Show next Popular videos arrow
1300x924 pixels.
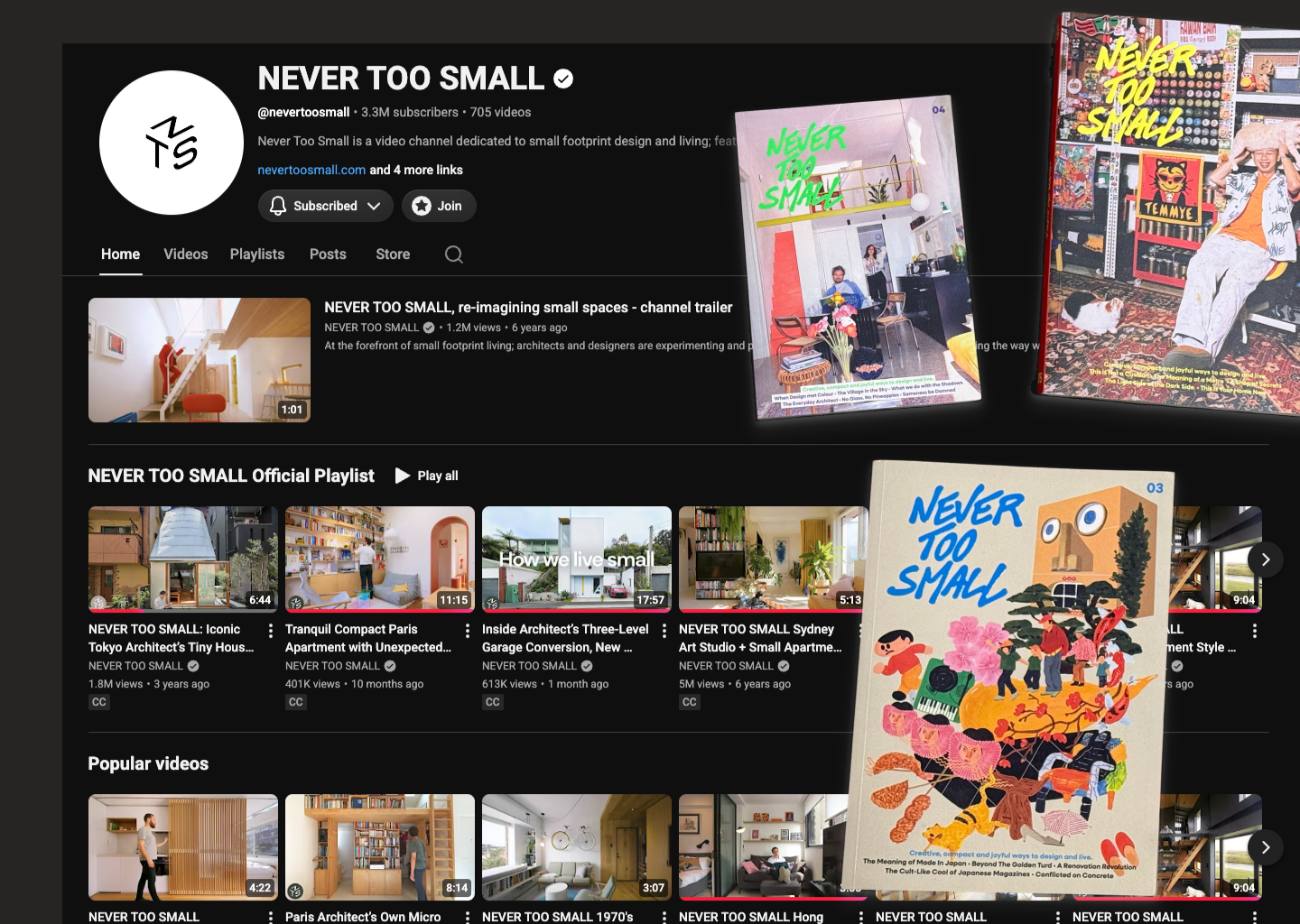pyautogui.click(x=1266, y=847)
